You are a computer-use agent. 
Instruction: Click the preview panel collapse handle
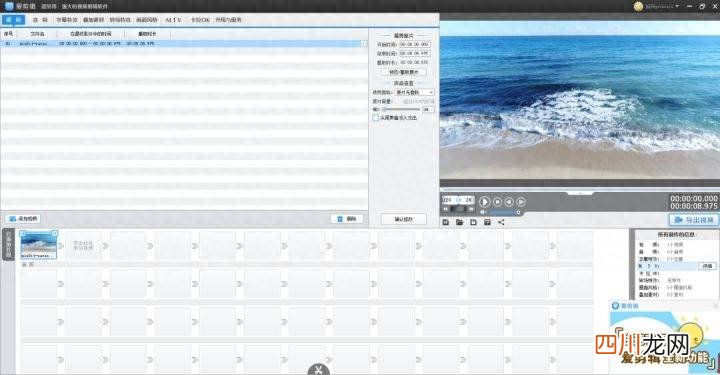579,193
